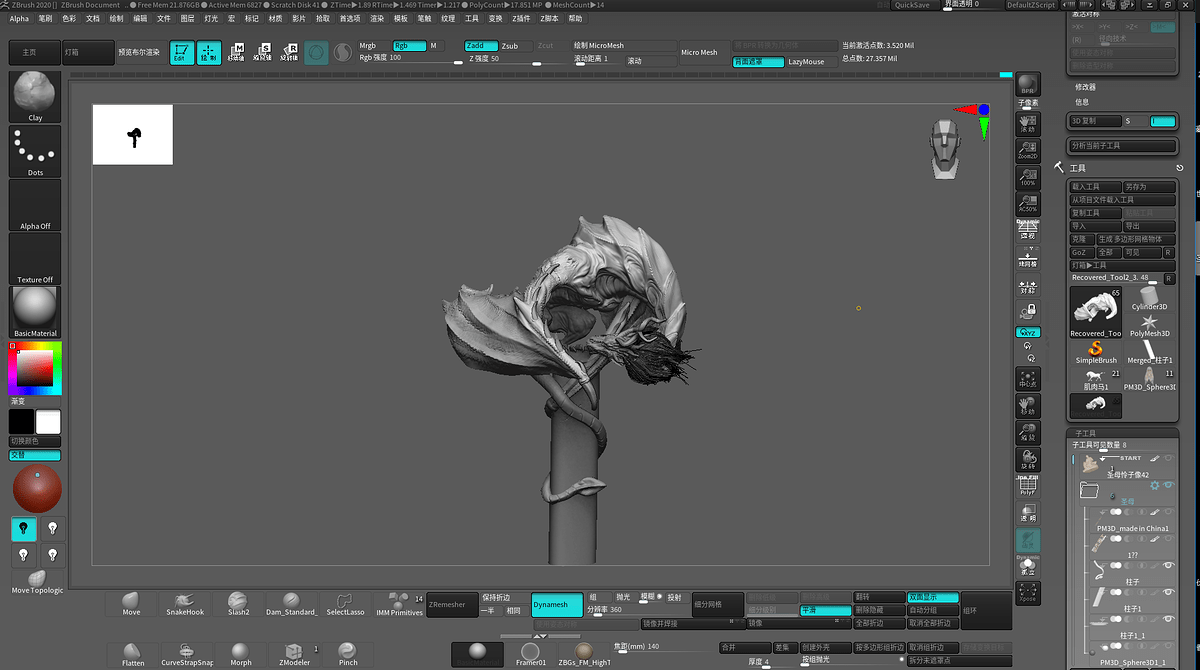Open the Z插件 menu
This screenshot has height=670, width=1200.
(522, 18)
